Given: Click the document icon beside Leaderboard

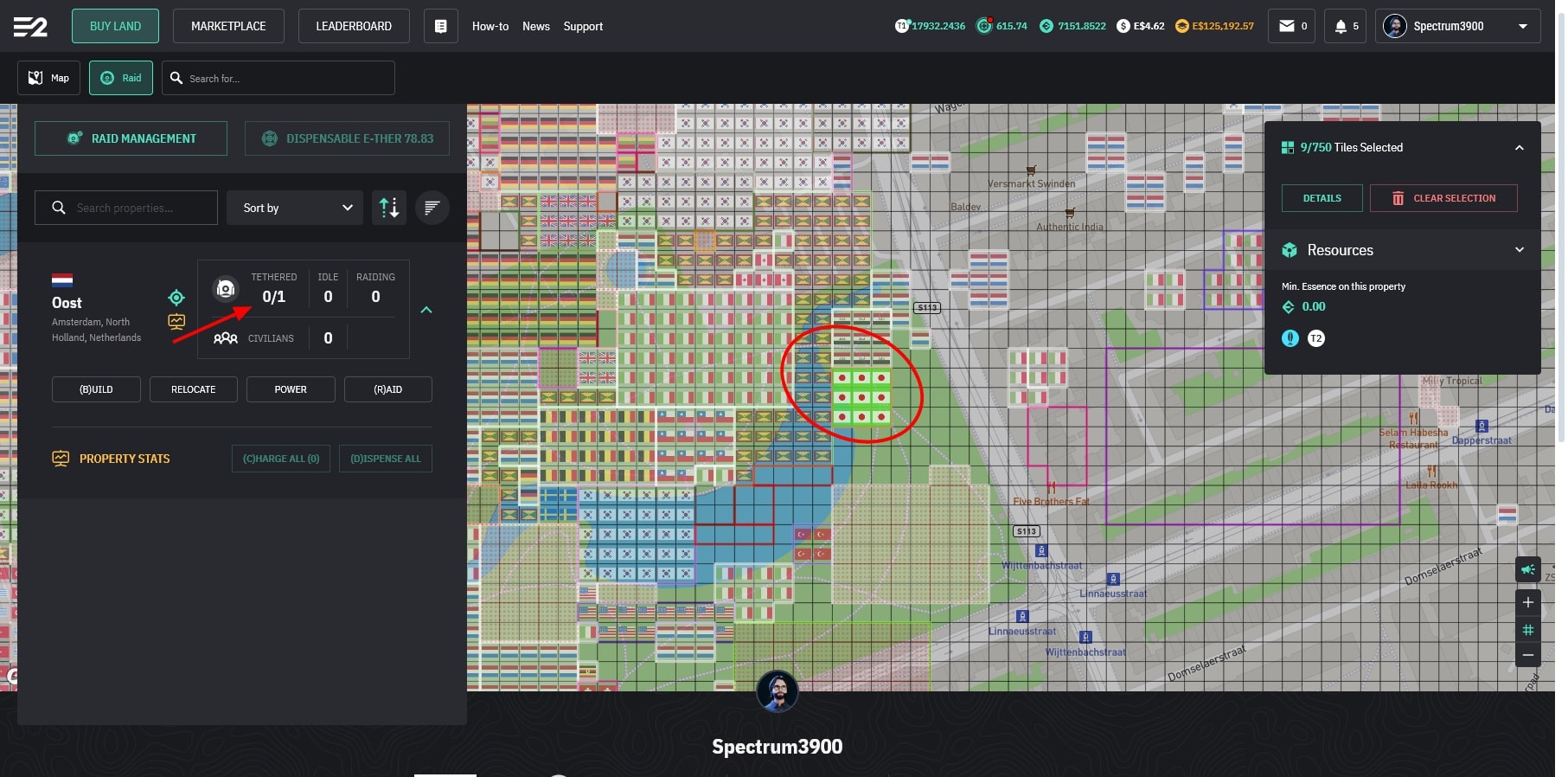Looking at the screenshot, I should point(440,26).
